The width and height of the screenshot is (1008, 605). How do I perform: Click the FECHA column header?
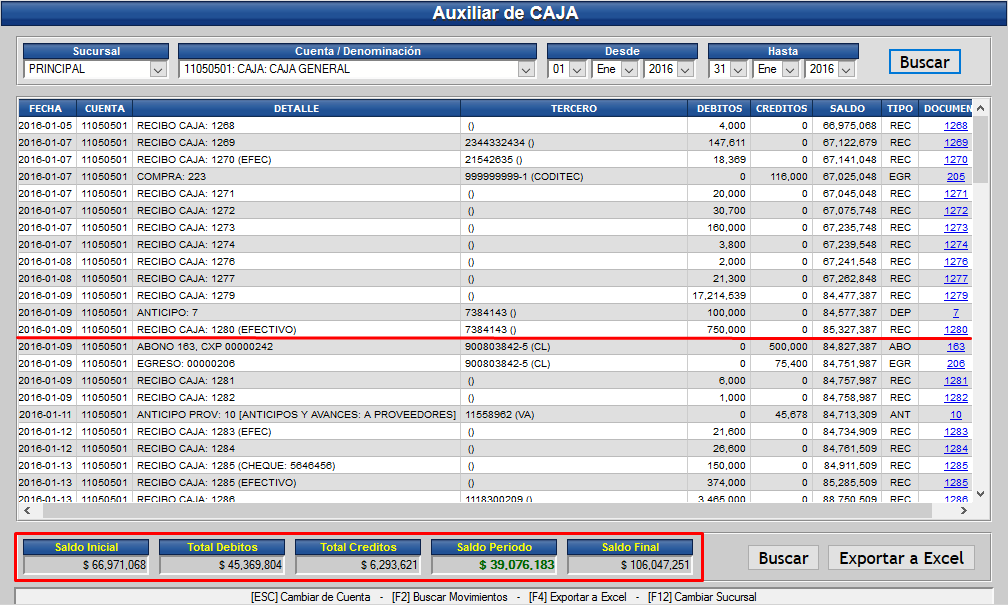[46, 108]
